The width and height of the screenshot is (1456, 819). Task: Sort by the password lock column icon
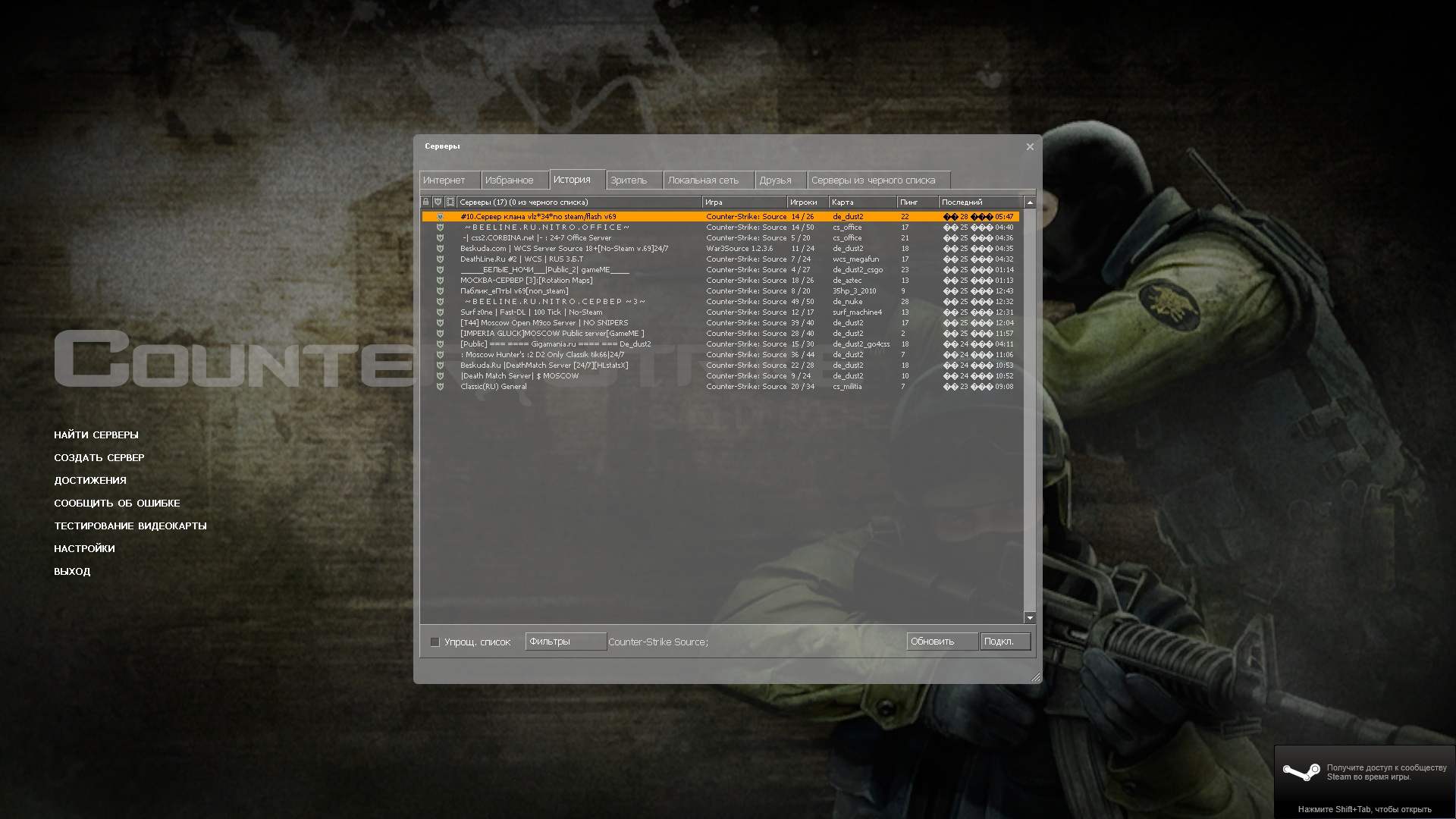point(426,202)
